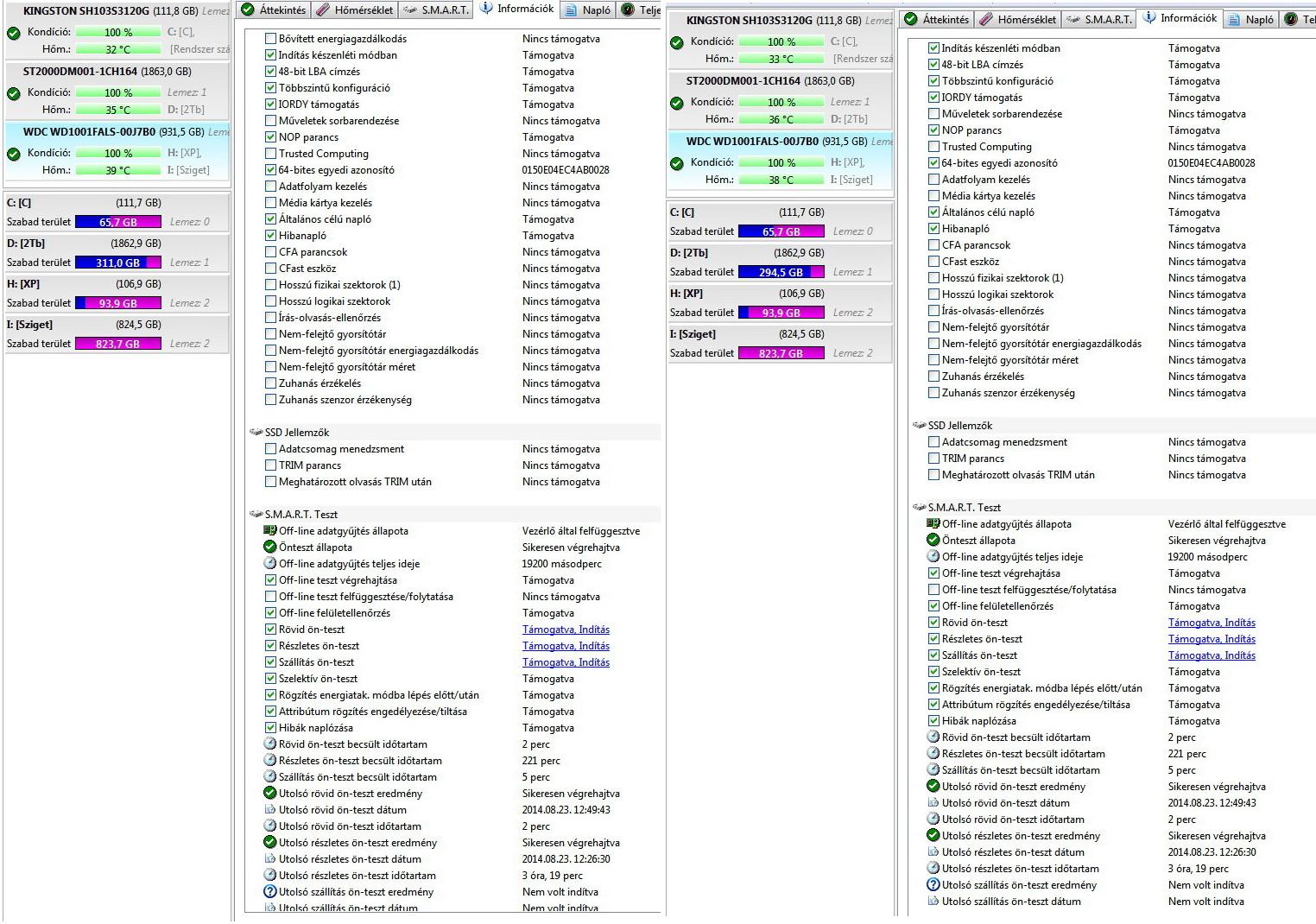Viewport: 1316px width, 924px height.
Task: Click the Részletes ön-teszt becsült időtartam clock icon, left window
Action: (x=270, y=760)
